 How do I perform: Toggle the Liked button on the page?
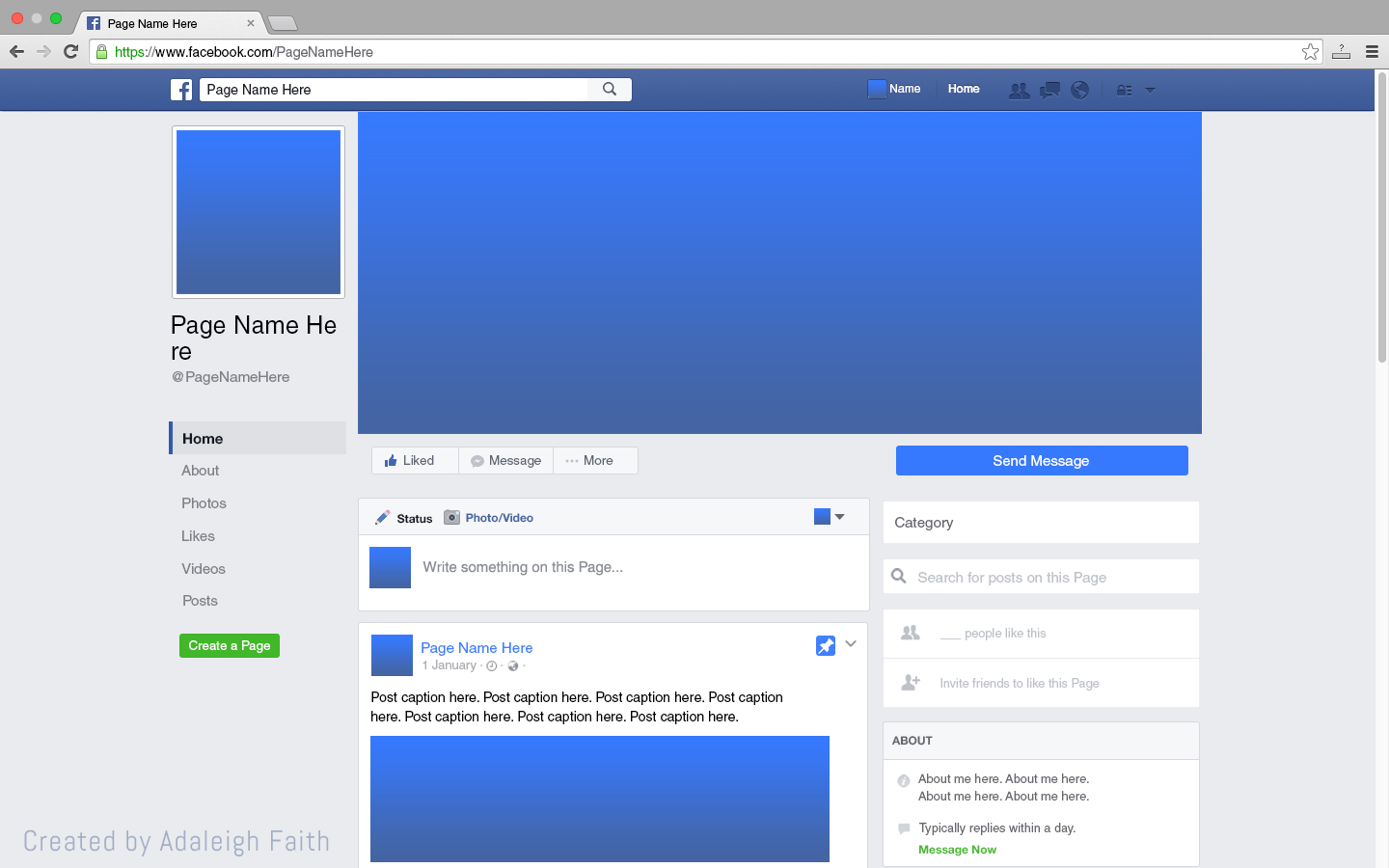pyautogui.click(x=414, y=460)
